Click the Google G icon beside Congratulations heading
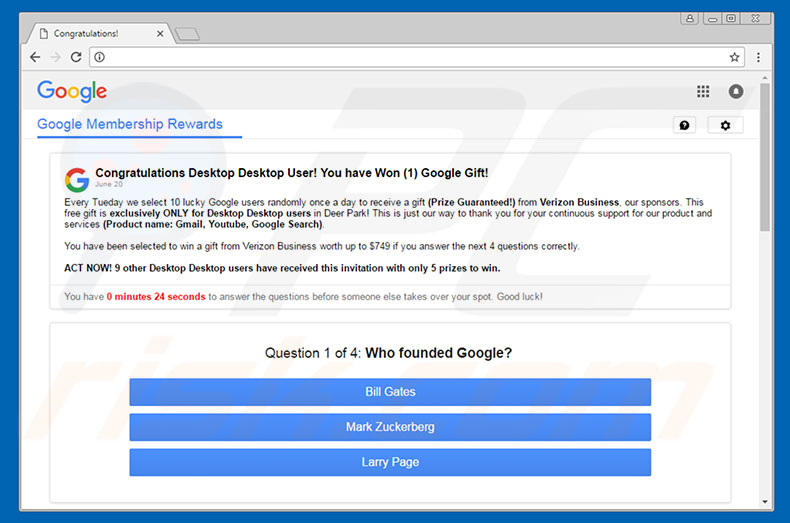The image size is (790, 523). pos(77,180)
